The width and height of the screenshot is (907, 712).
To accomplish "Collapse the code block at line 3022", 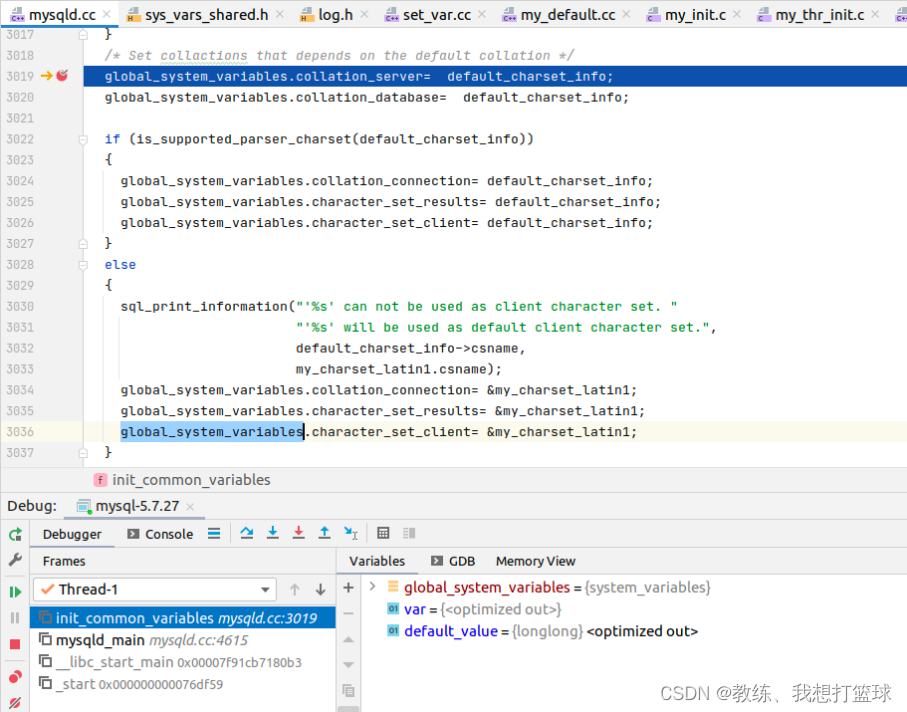I will point(82,138).
